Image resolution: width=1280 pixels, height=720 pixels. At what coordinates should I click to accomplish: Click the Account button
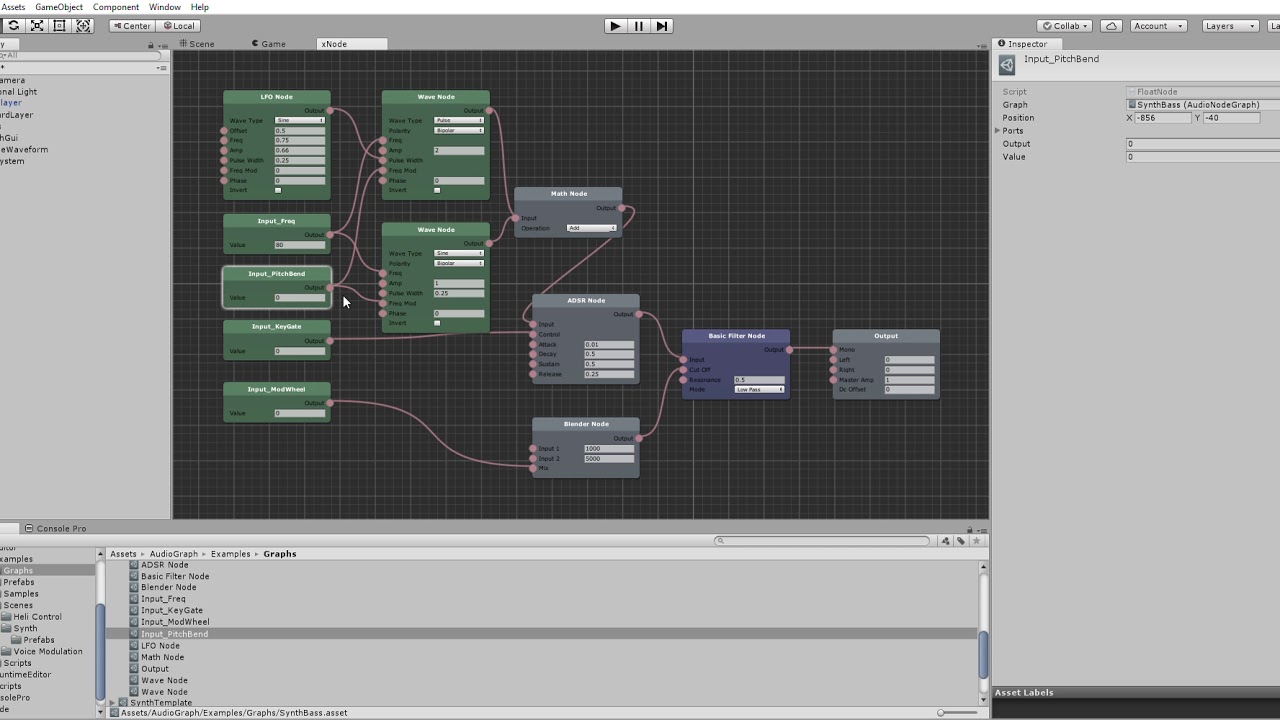(1156, 26)
